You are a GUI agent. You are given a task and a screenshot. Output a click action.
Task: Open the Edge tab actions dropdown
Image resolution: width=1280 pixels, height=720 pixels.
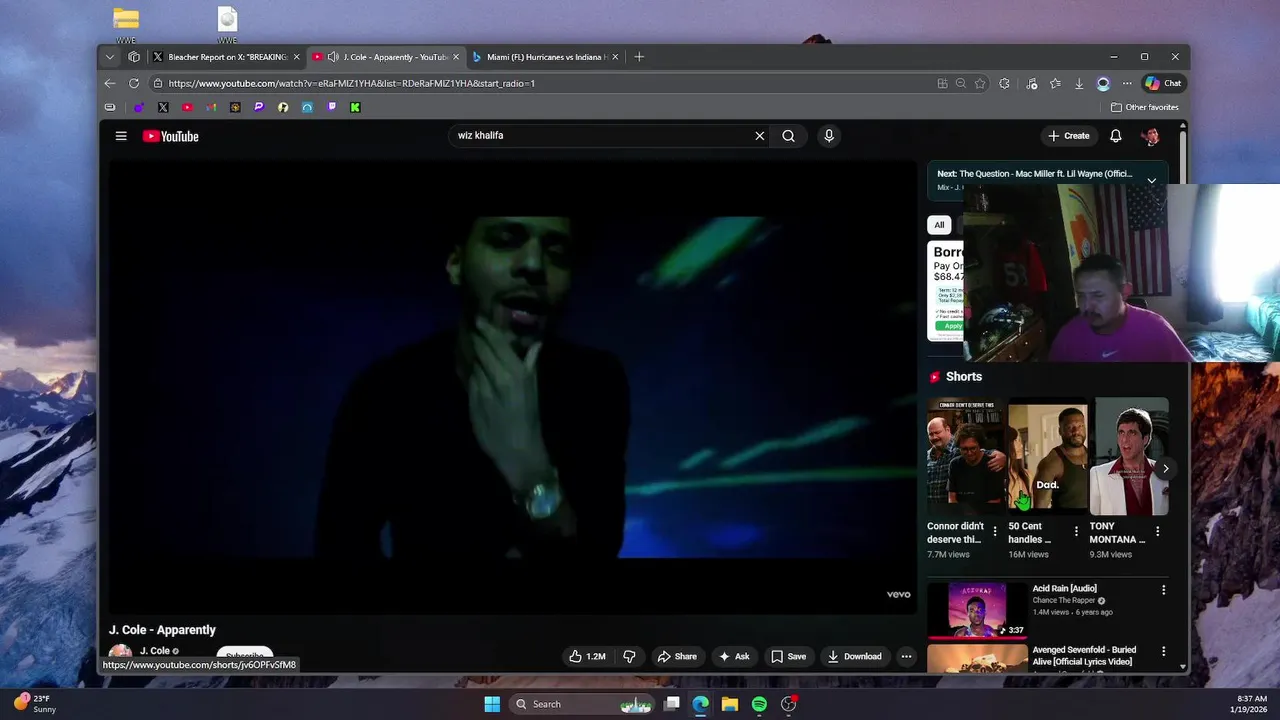tap(110, 57)
